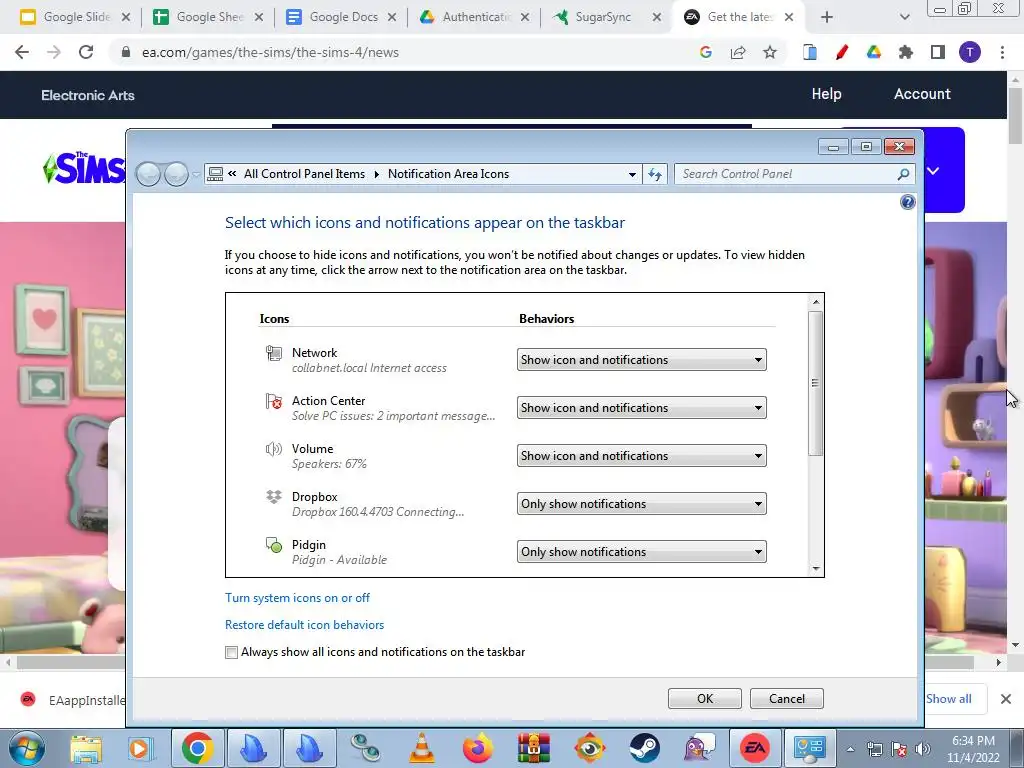
Task: Open Windows Explorer from the taskbar
Action: pyautogui.click(x=86, y=748)
